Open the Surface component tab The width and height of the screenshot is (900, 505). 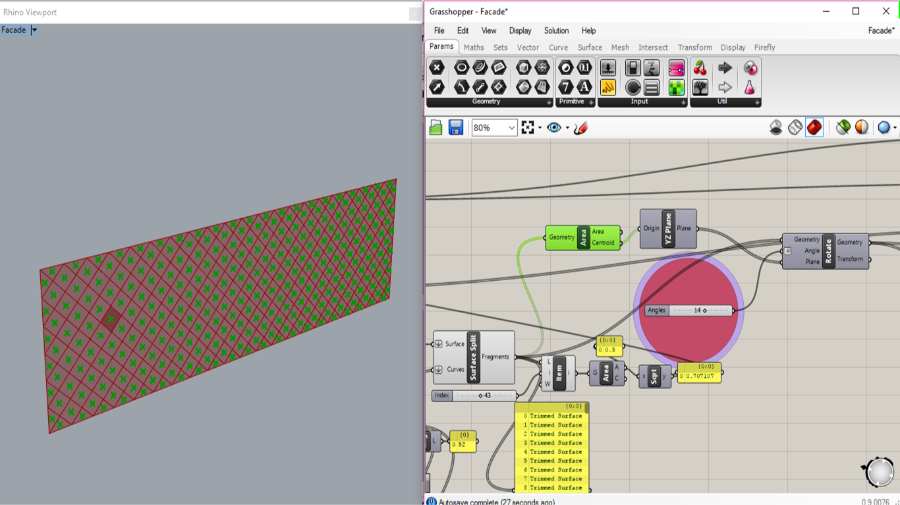point(589,47)
